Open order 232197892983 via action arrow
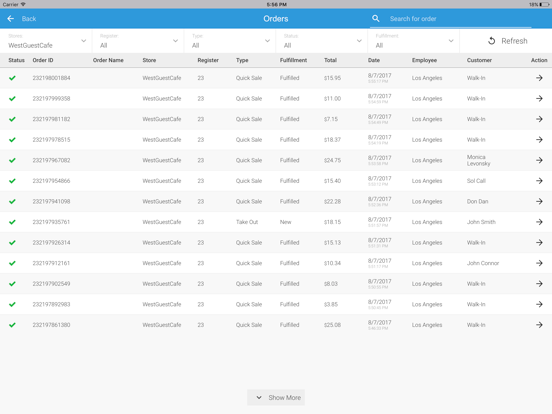The height and width of the screenshot is (414, 552). point(539,304)
